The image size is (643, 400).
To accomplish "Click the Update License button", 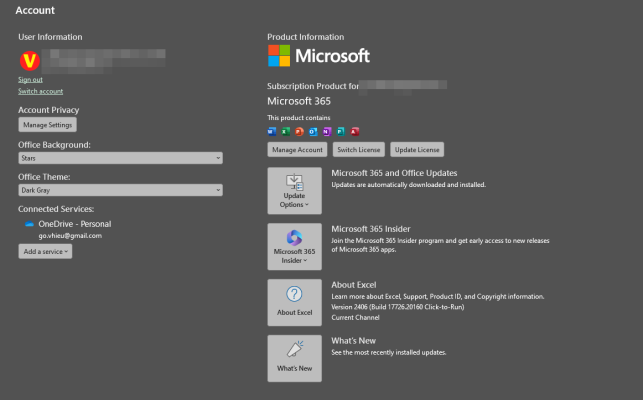I will pyautogui.click(x=417, y=150).
